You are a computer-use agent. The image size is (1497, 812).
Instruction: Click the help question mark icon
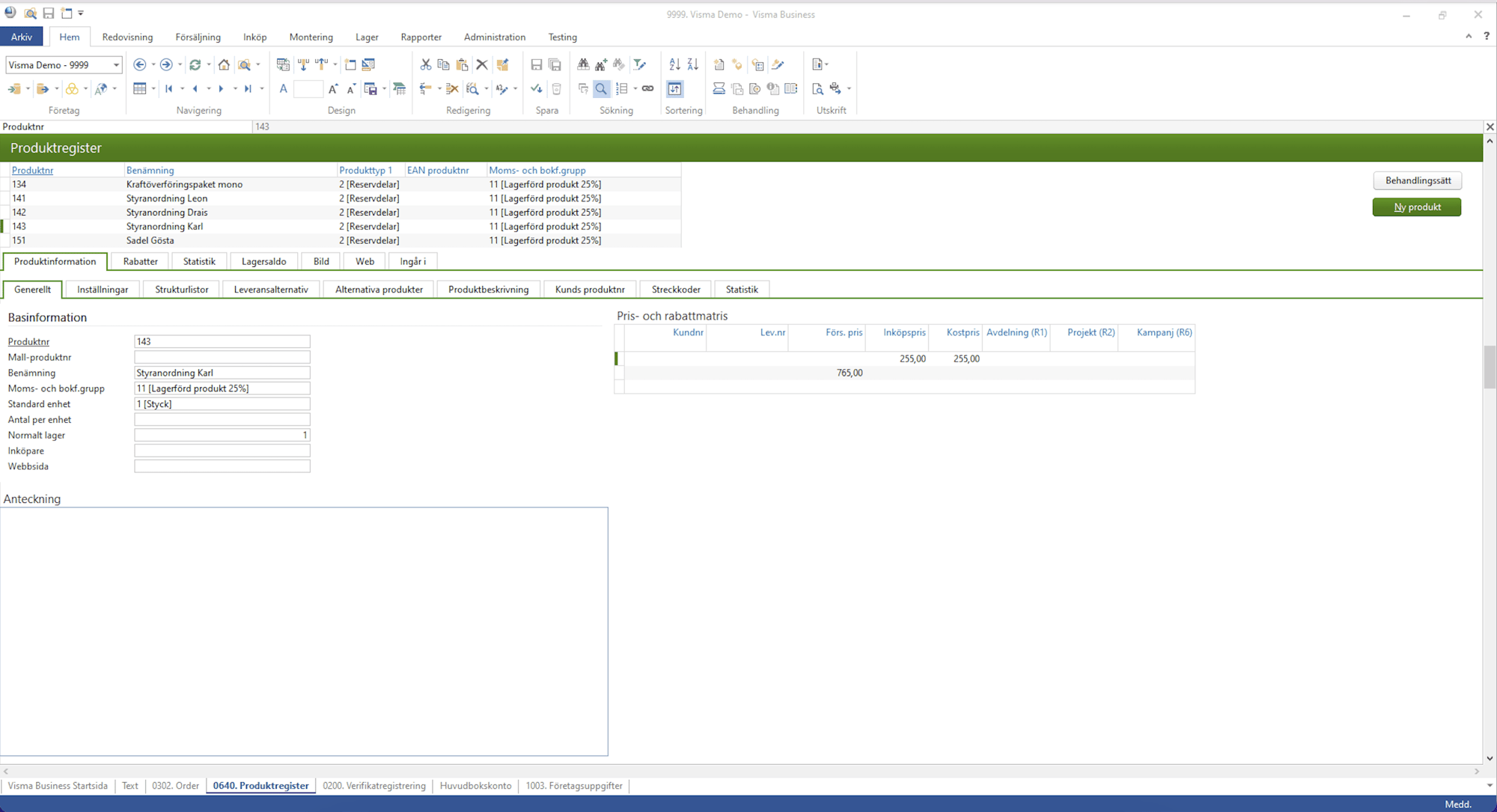click(x=1487, y=36)
